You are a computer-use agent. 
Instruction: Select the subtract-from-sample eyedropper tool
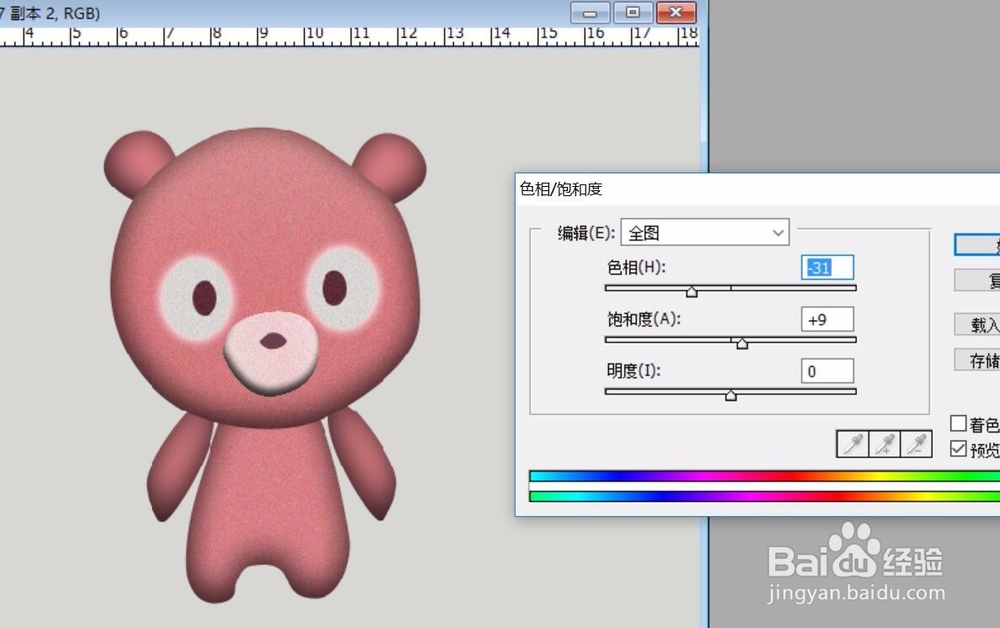915,443
